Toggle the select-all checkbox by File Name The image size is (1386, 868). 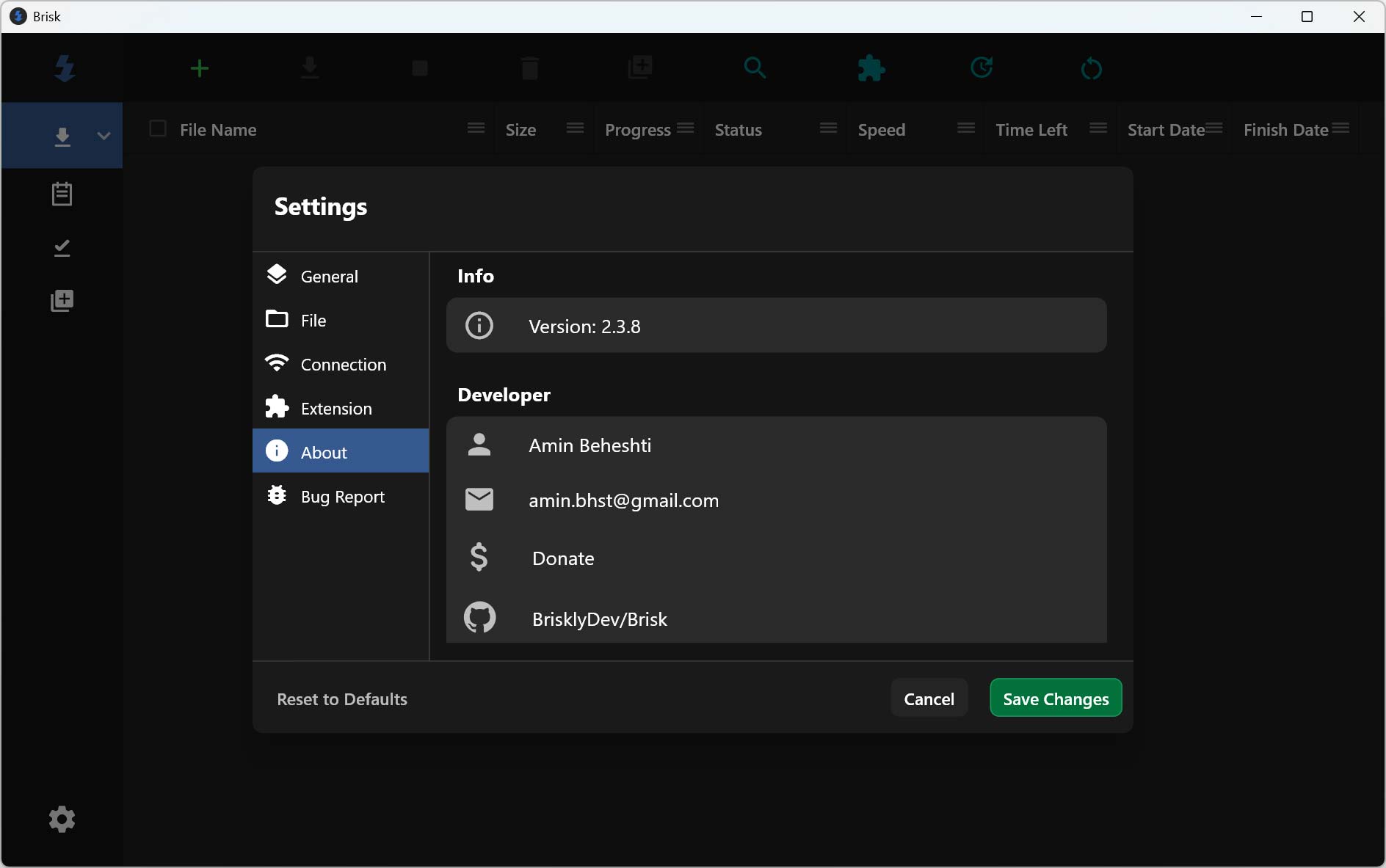coord(158,129)
